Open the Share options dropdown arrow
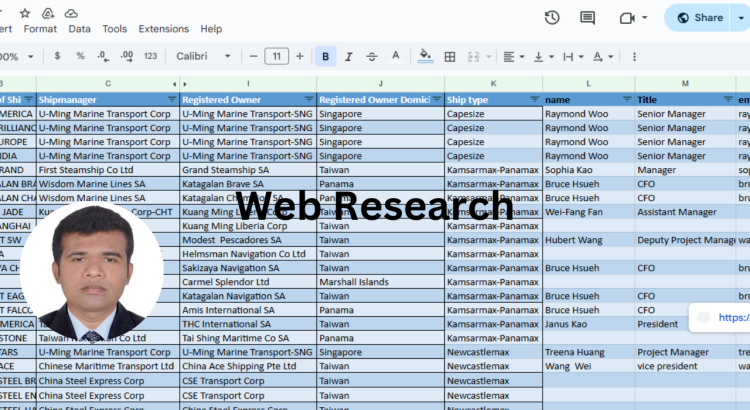The width and height of the screenshot is (750, 410). point(740,18)
